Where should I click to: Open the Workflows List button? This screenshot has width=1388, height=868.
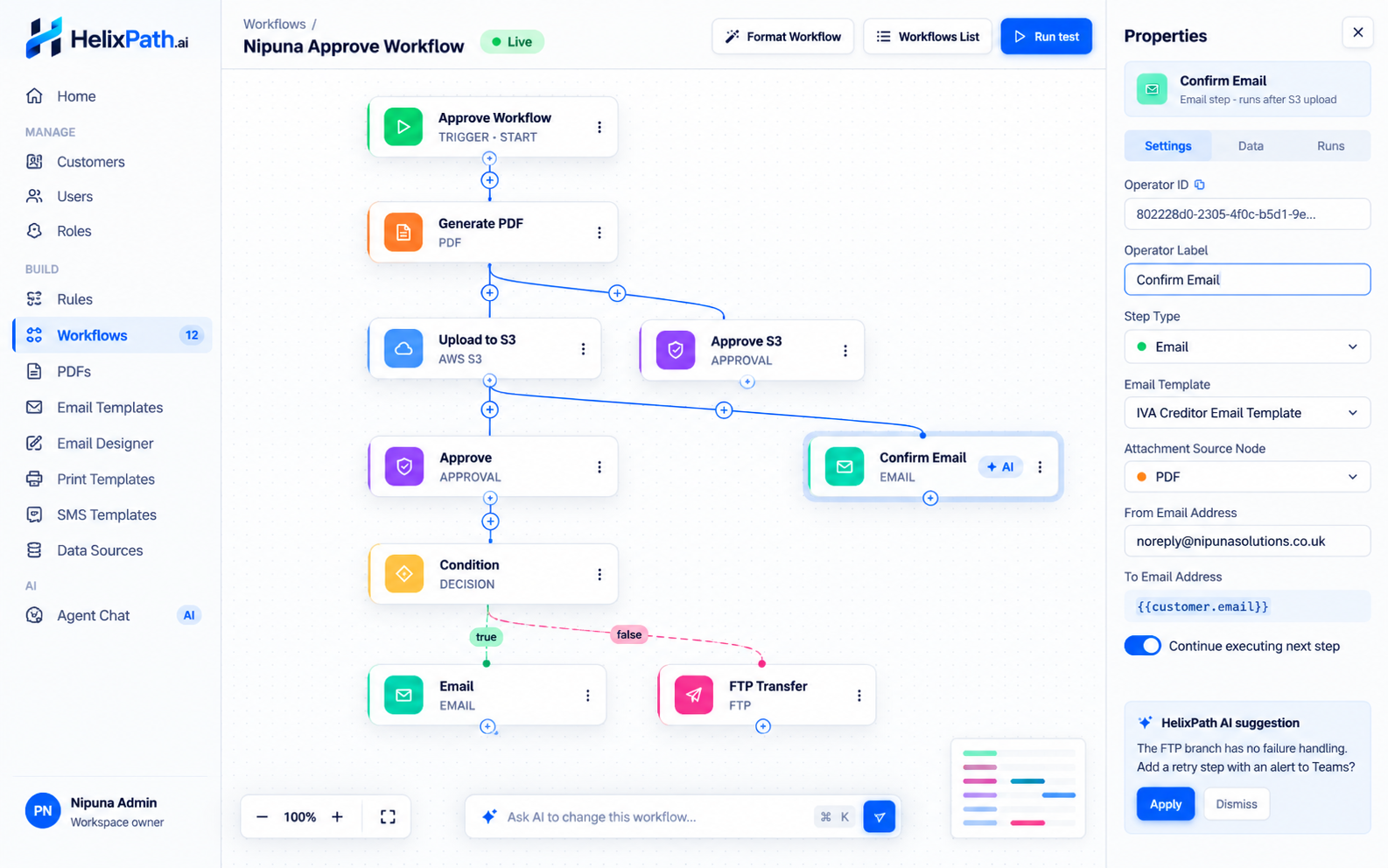point(928,37)
